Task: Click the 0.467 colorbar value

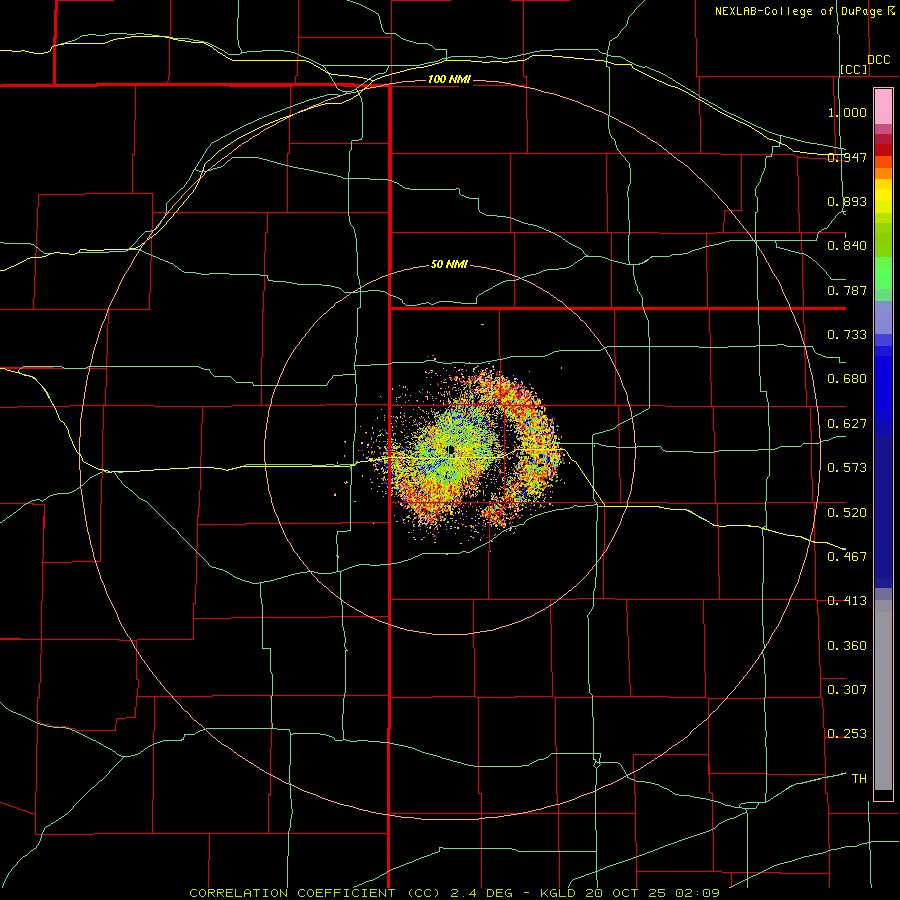Action: pos(847,557)
